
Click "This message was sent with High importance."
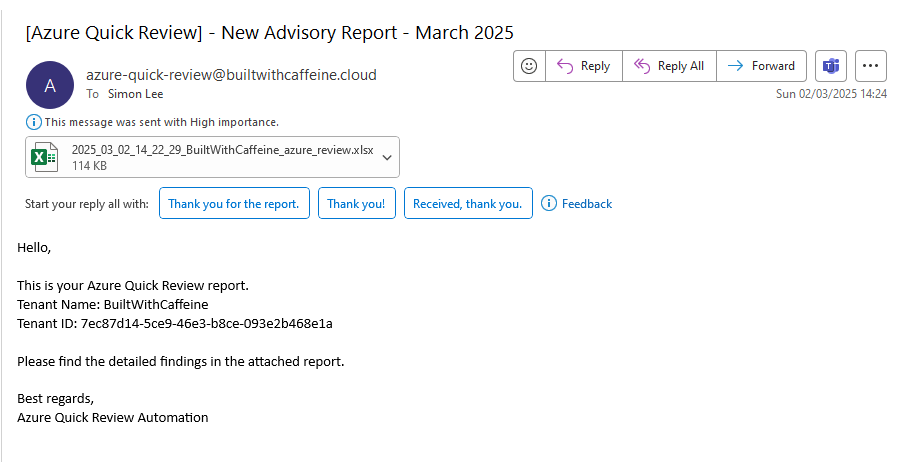click(x=162, y=122)
